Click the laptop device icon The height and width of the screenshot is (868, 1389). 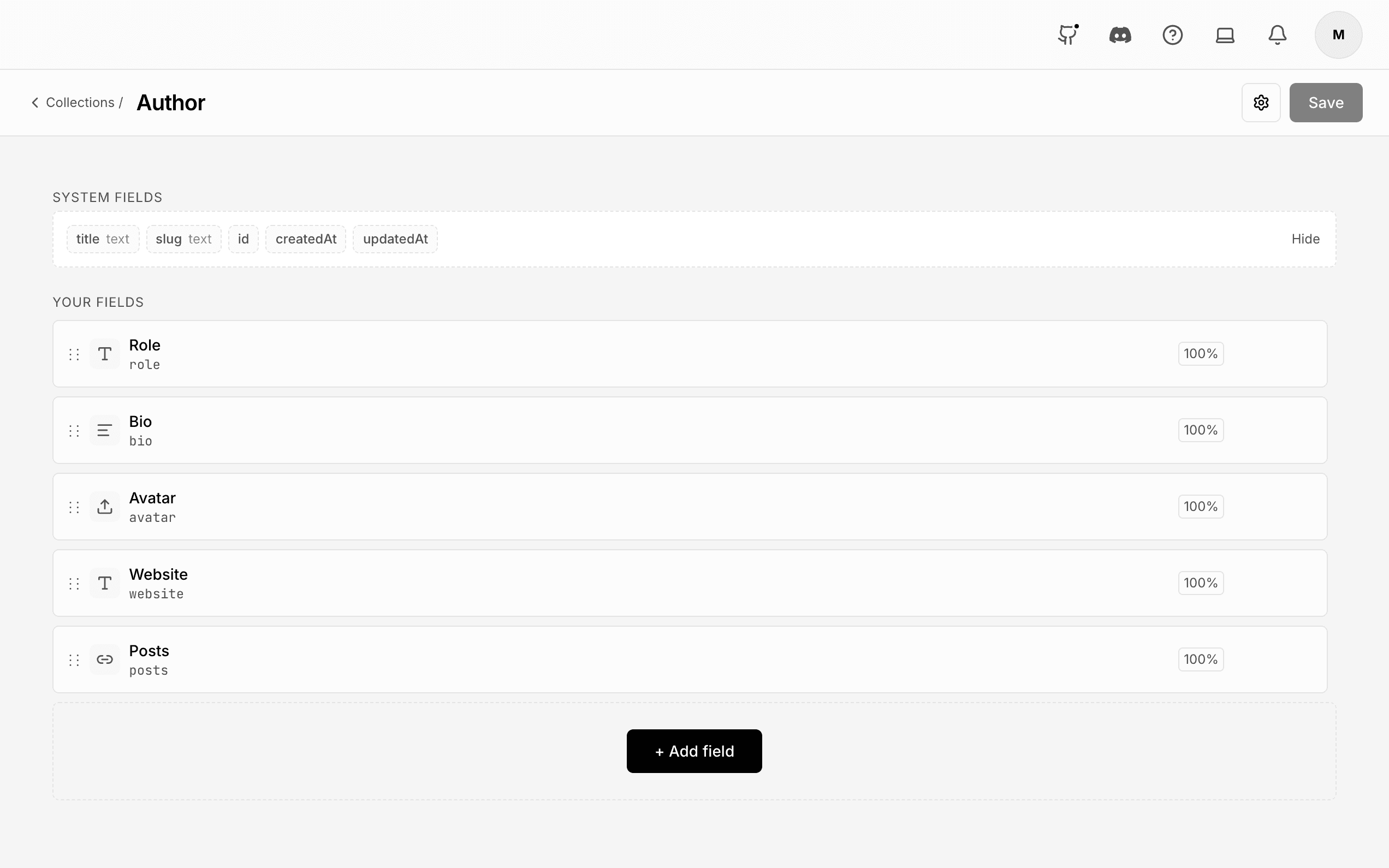click(x=1225, y=35)
